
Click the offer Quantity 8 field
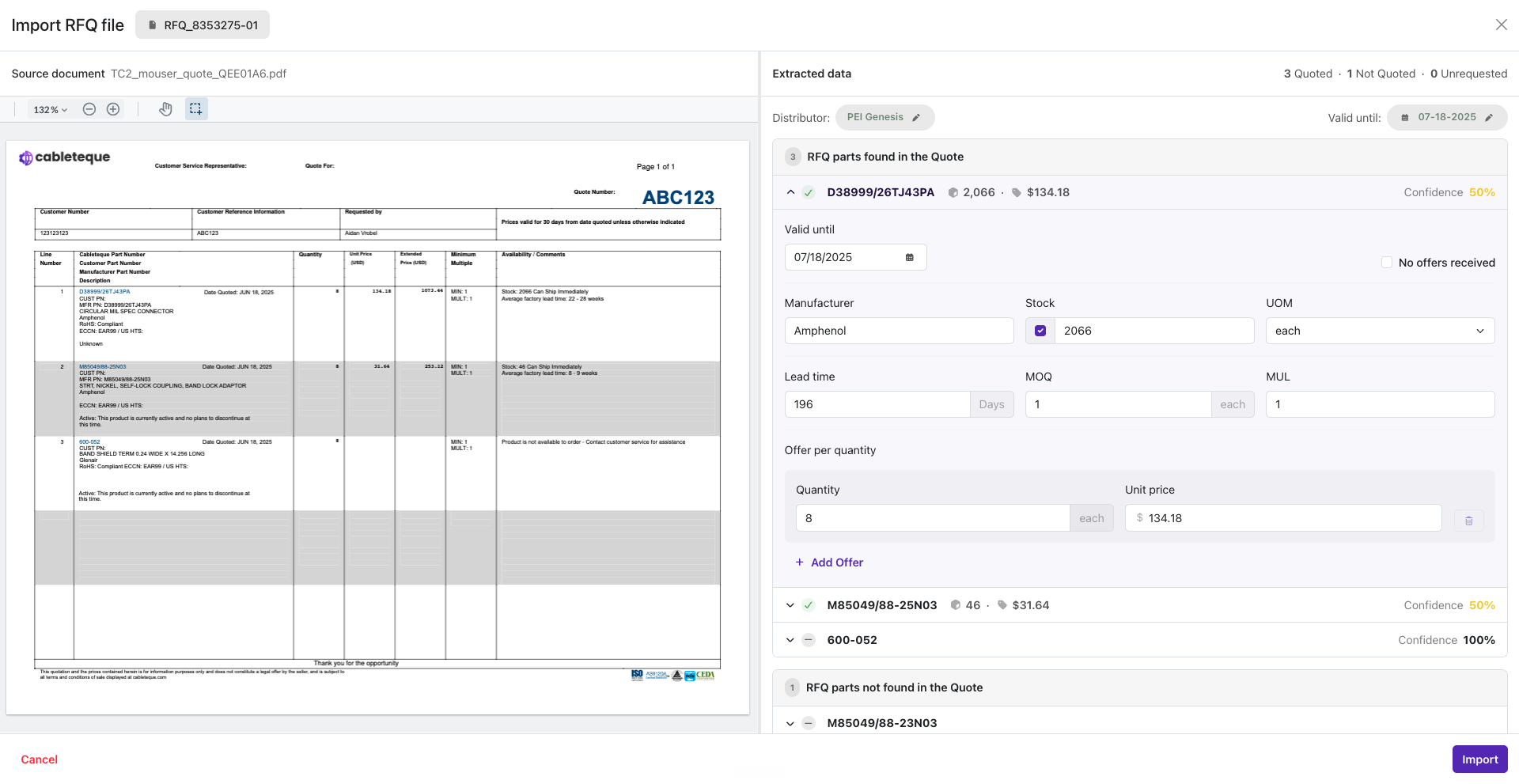pyautogui.click(x=933, y=518)
